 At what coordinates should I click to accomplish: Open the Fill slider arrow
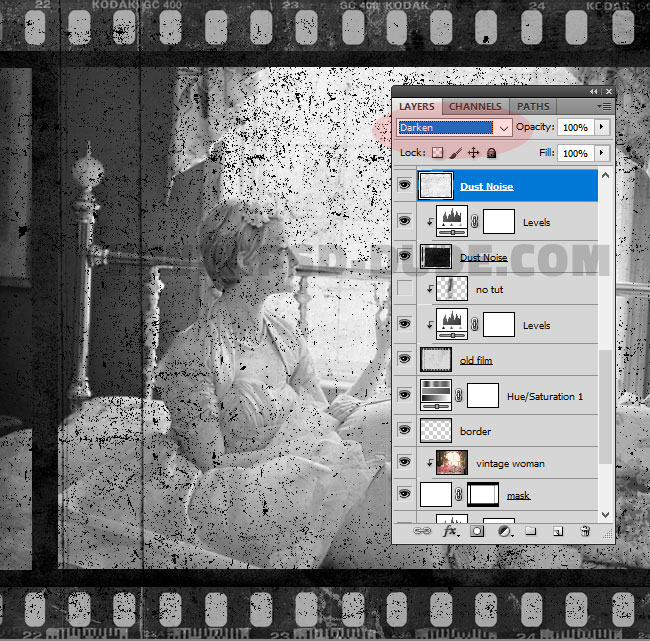point(601,153)
